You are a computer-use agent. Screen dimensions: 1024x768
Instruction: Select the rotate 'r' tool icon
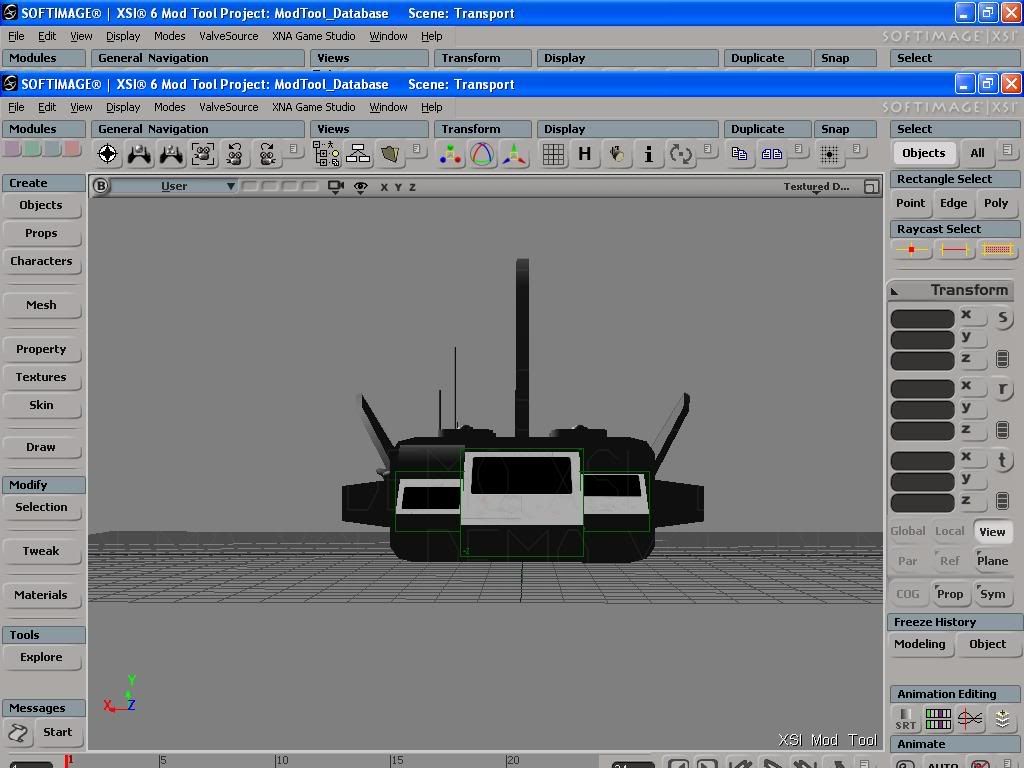(1002, 390)
